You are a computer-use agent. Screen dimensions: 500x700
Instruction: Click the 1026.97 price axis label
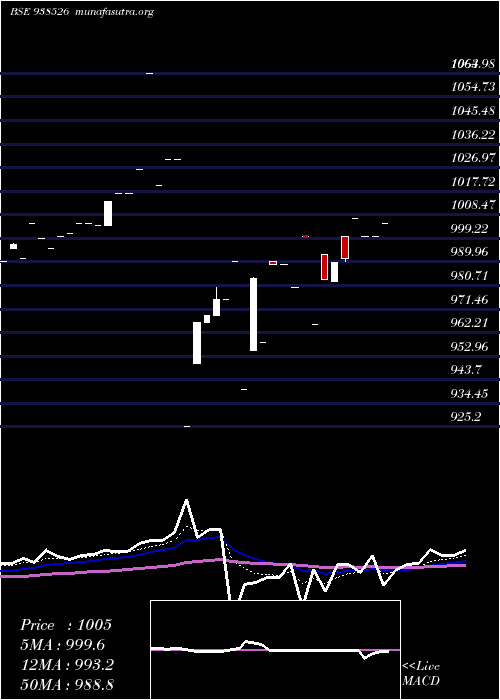[x=473, y=158]
